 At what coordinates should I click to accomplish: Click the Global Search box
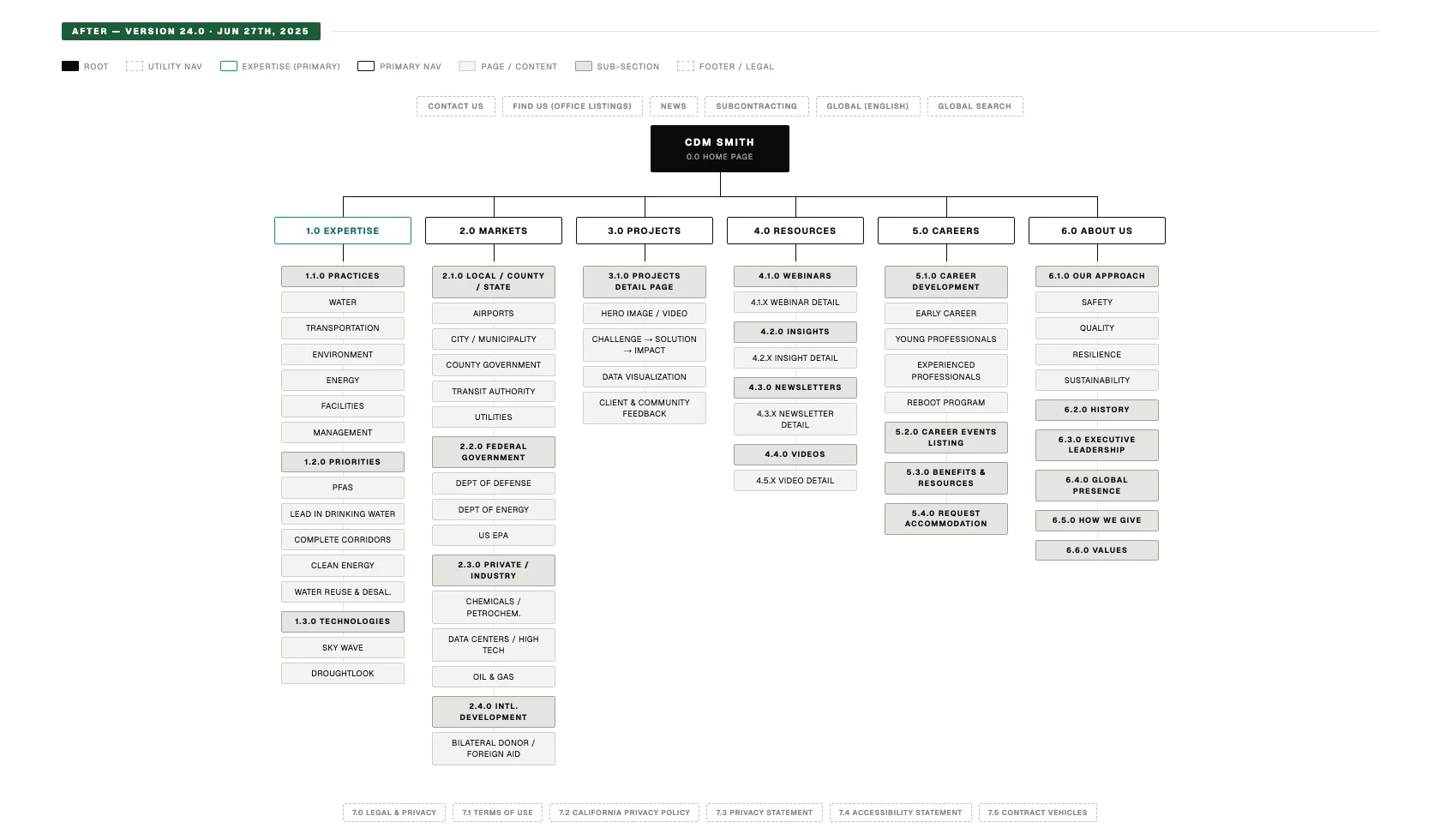(975, 106)
